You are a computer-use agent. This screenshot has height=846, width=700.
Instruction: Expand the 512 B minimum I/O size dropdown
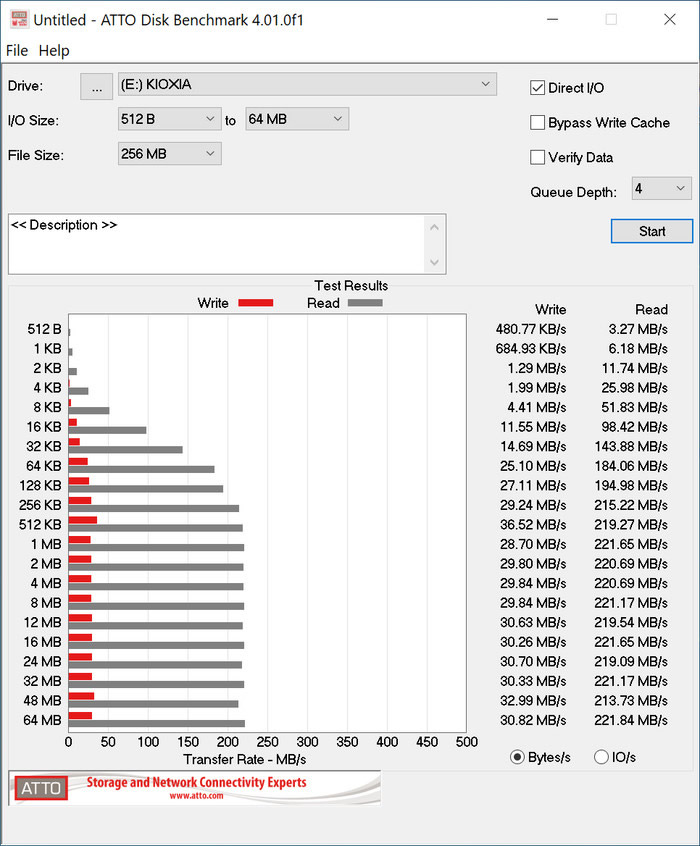[169, 120]
